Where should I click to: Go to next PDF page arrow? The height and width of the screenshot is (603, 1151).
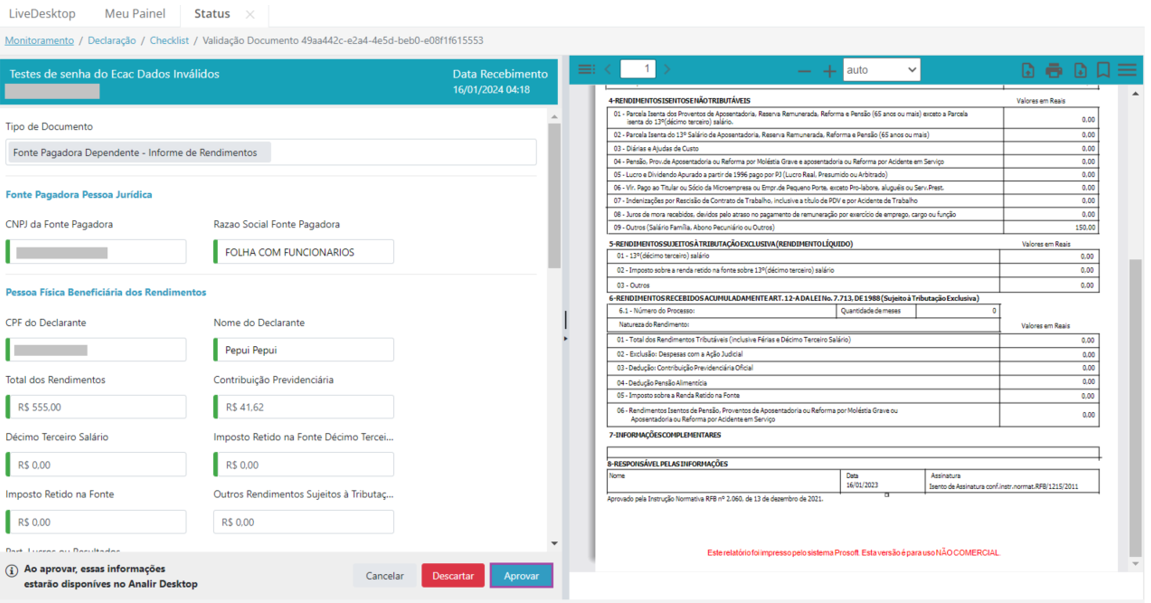tap(667, 70)
